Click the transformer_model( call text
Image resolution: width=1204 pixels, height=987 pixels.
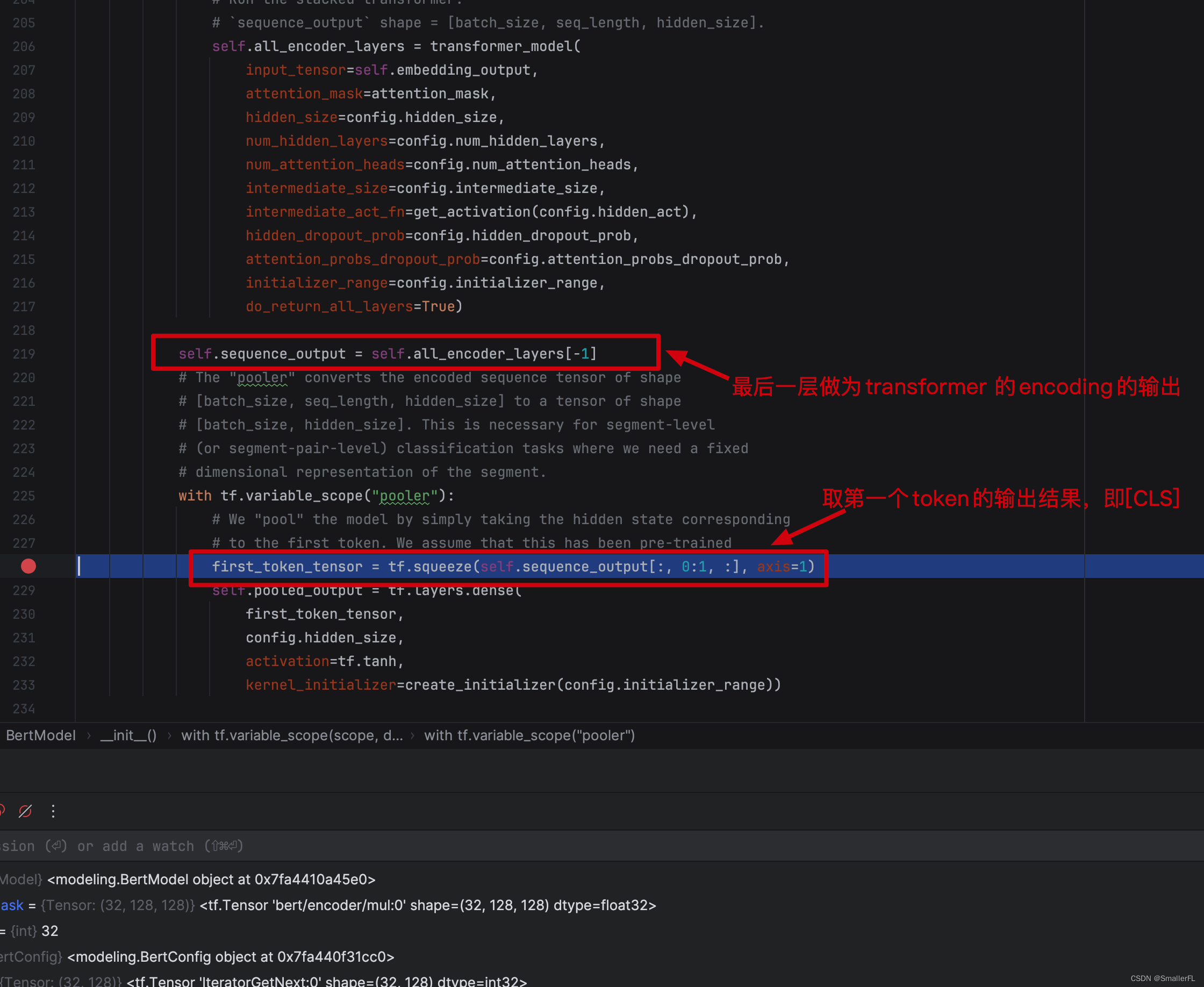tap(505, 46)
